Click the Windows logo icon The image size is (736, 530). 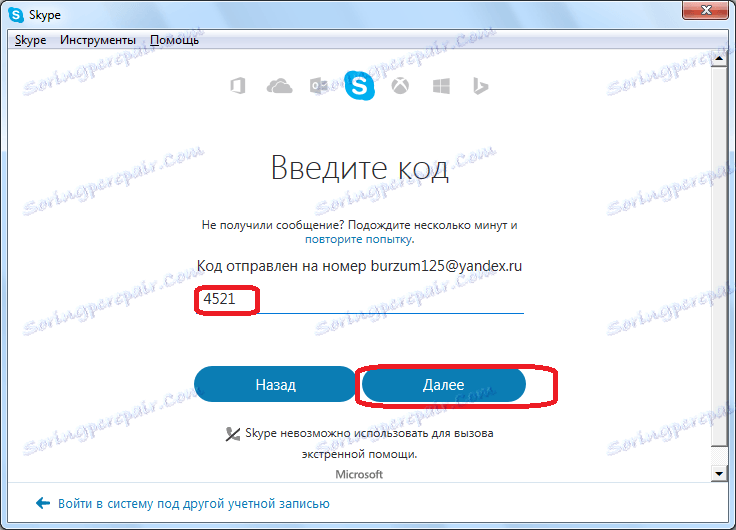click(441, 86)
